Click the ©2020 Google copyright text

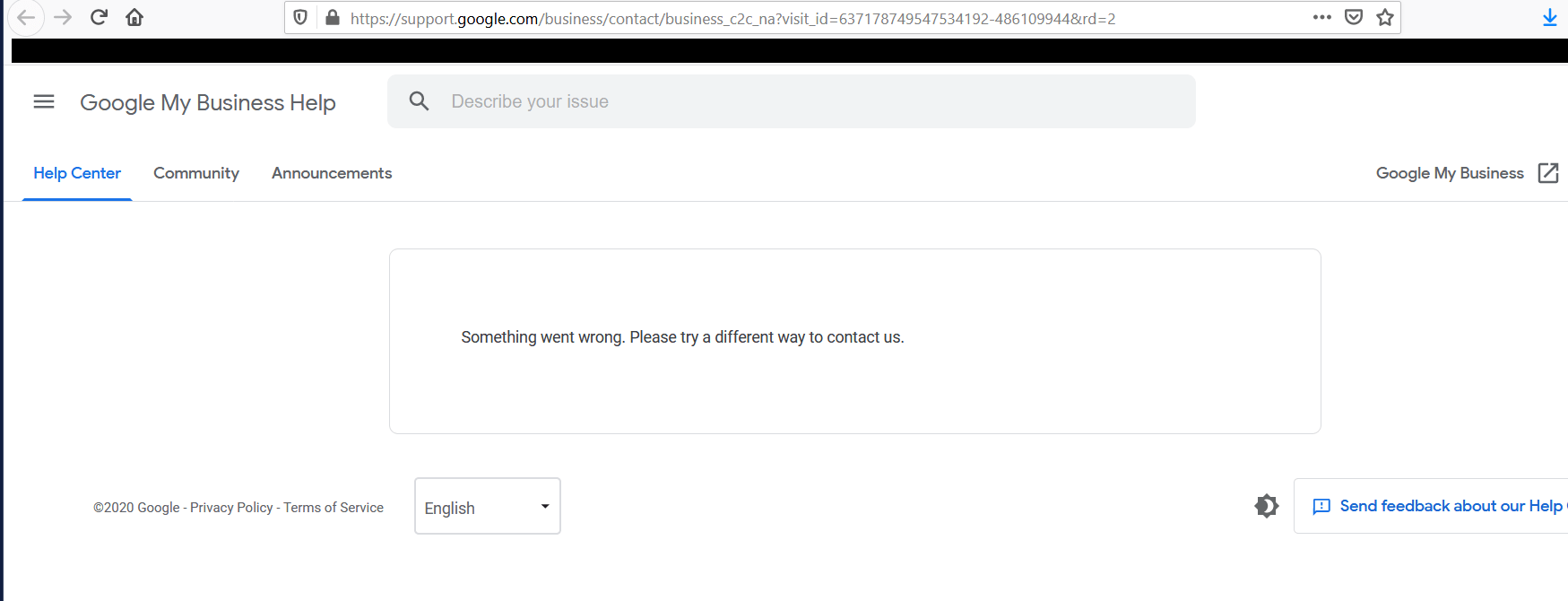point(136,508)
